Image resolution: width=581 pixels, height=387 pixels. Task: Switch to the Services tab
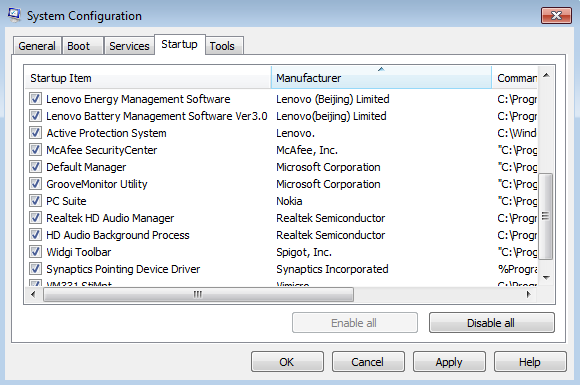(129, 46)
